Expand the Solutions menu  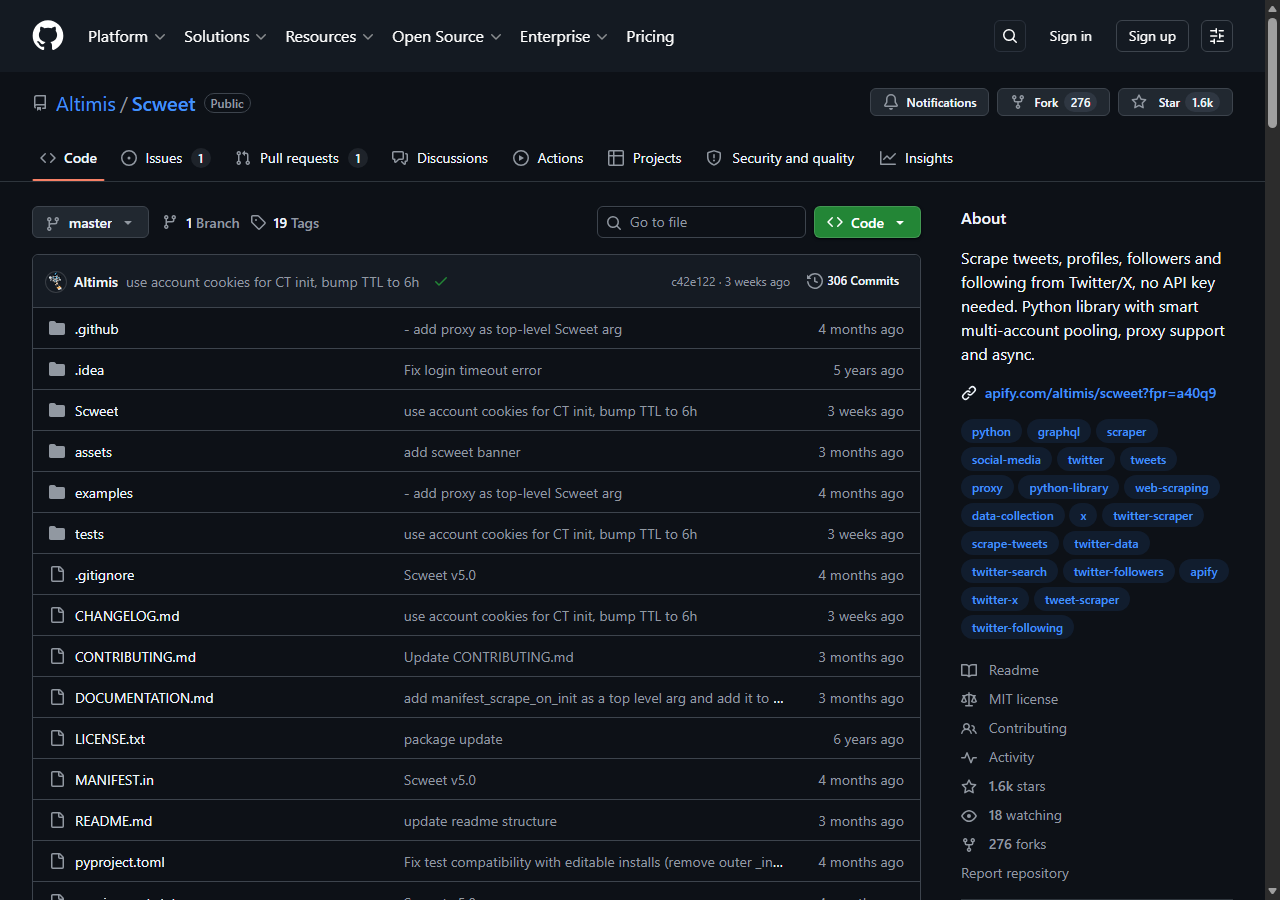pos(225,36)
